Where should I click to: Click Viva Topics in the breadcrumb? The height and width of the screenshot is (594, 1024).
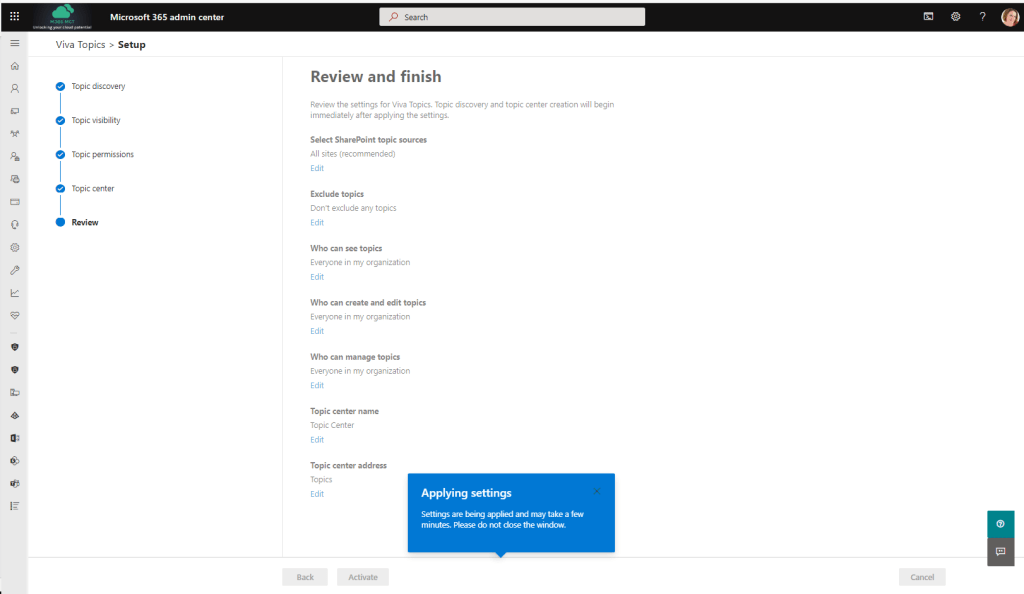[80, 44]
